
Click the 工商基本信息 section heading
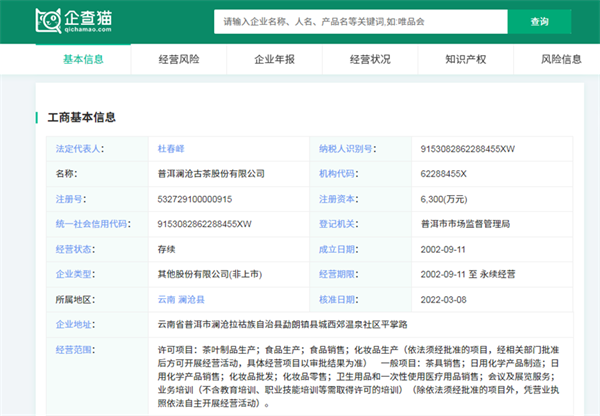[81, 118]
